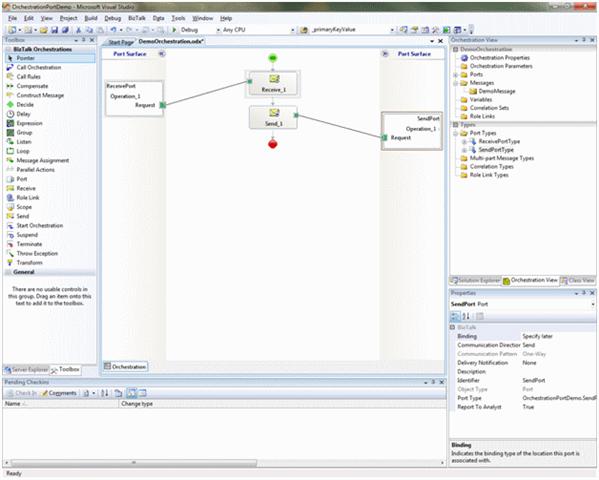Collapse the BizTalk properties category

[453, 328]
